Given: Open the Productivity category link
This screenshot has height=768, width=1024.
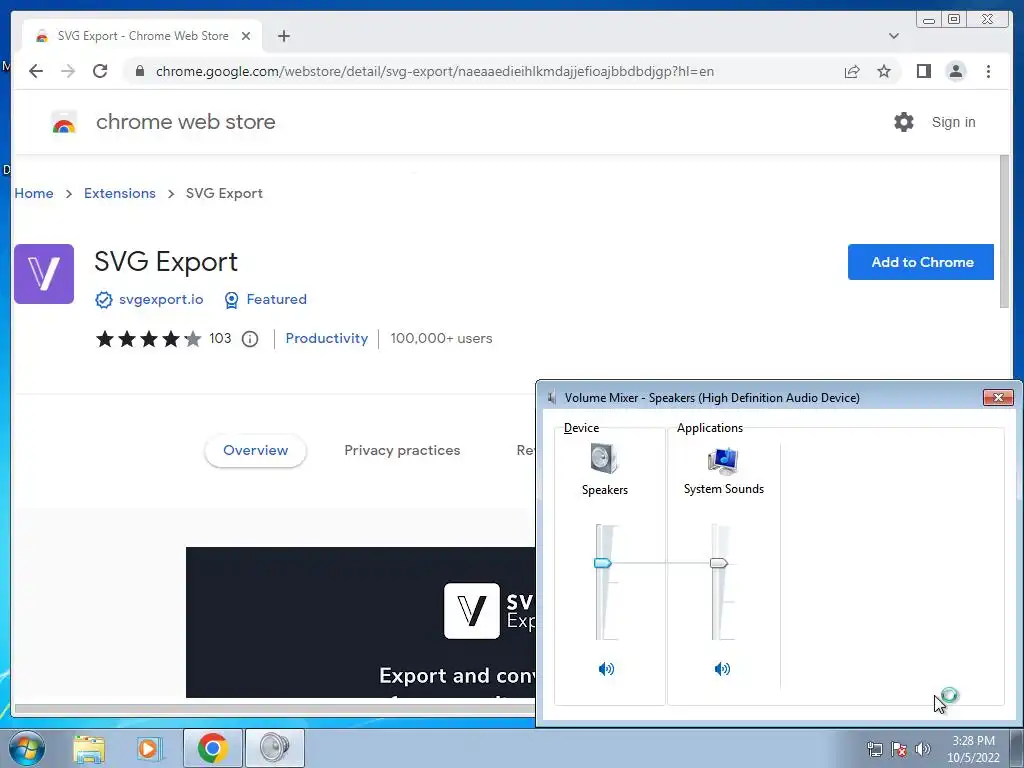Looking at the screenshot, I should click(327, 338).
